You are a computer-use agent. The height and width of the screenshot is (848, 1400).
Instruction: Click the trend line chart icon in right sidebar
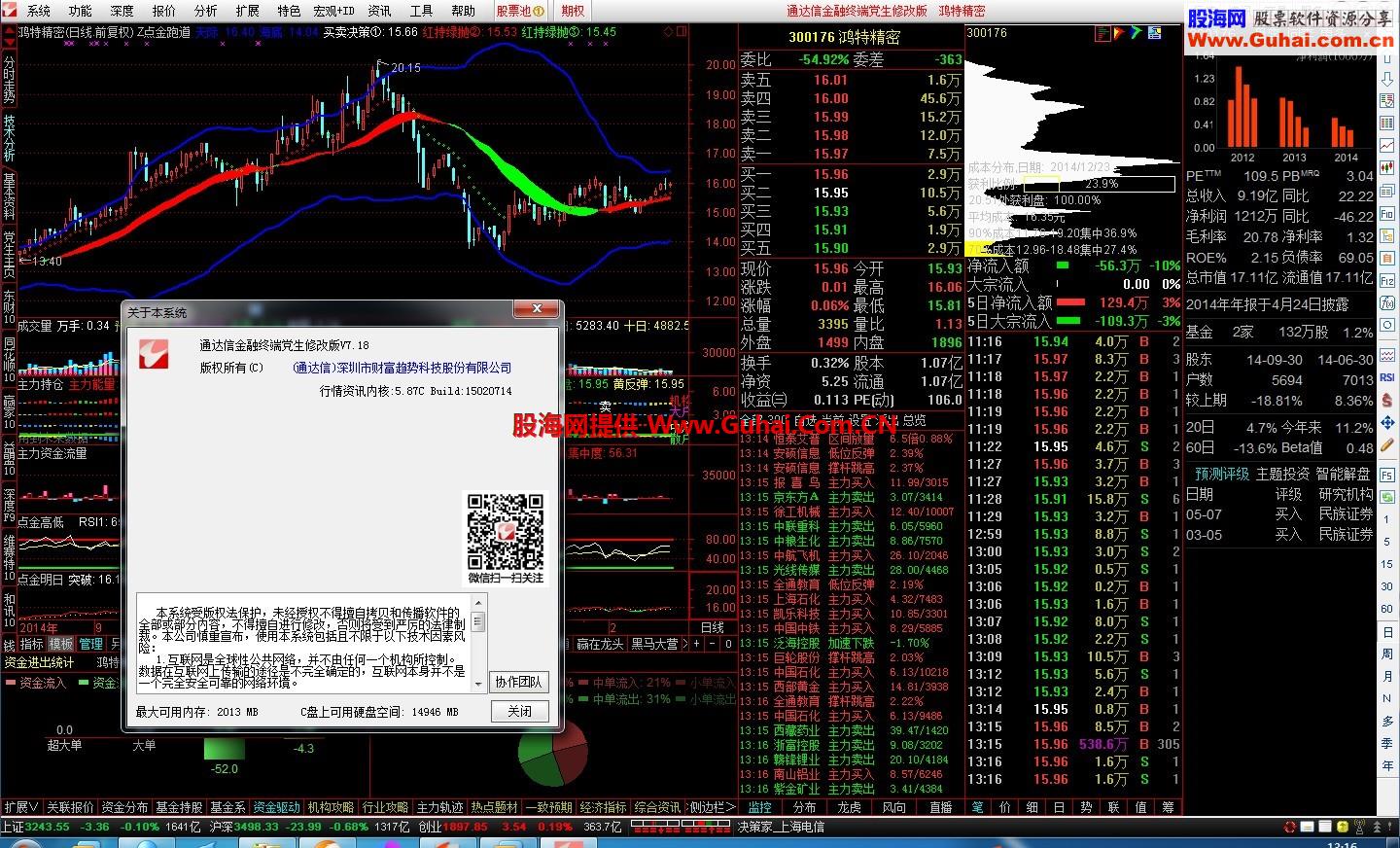pyautogui.click(x=1387, y=144)
